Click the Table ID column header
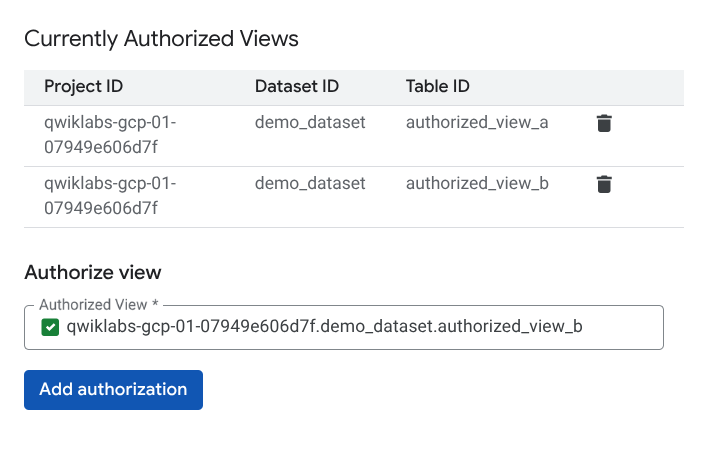The width and height of the screenshot is (713, 462). pyautogui.click(x=438, y=87)
